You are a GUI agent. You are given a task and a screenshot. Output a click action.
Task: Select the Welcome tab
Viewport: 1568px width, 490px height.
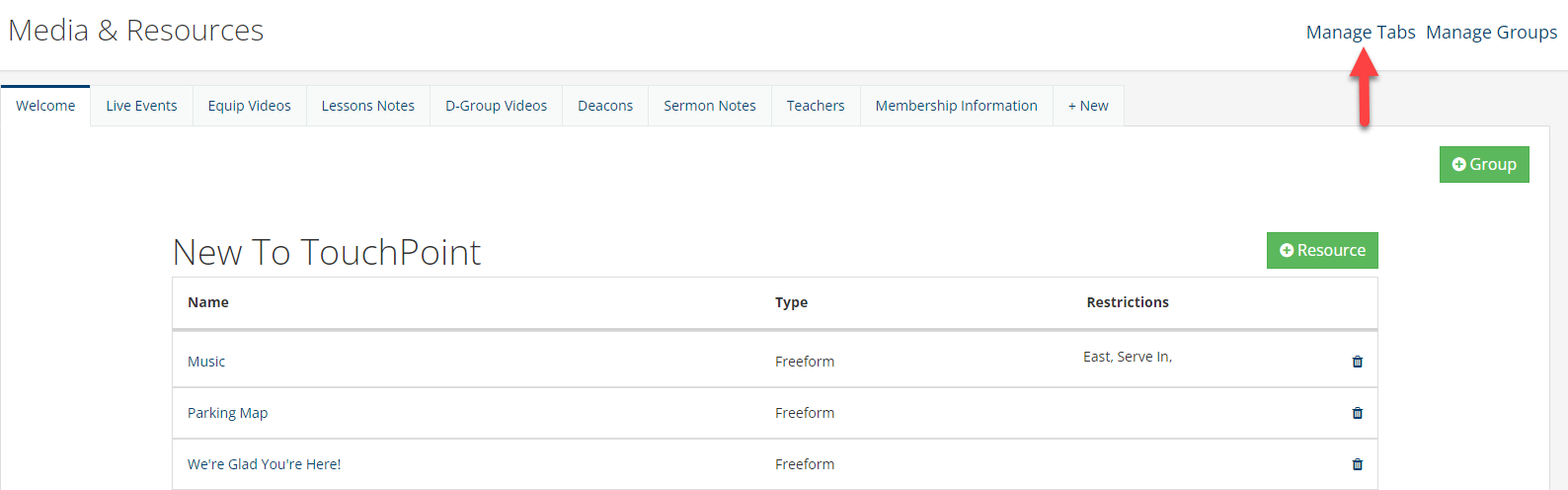point(45,106)
